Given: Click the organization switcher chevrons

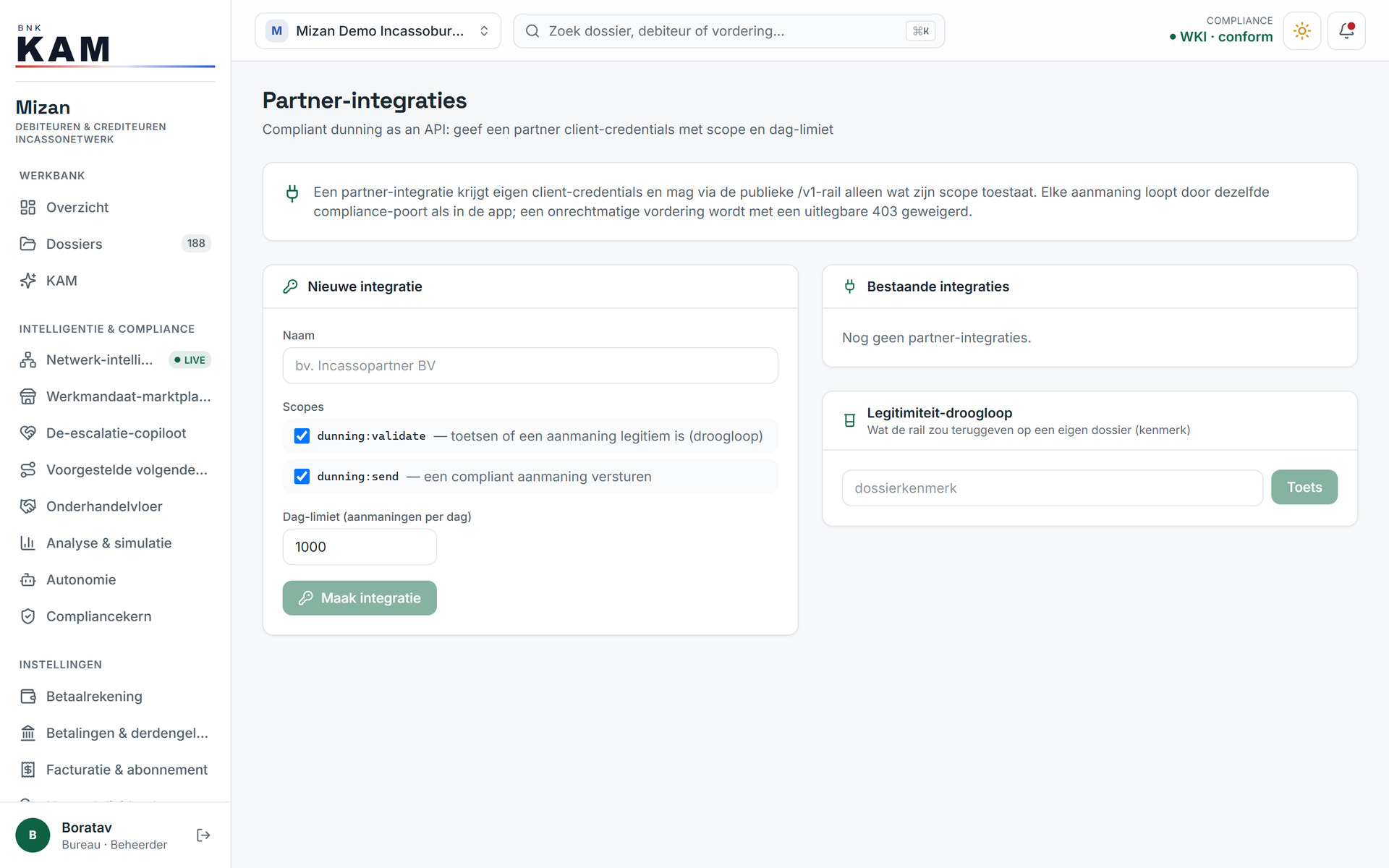Looking at the screenshot, I should click(484, 31).
